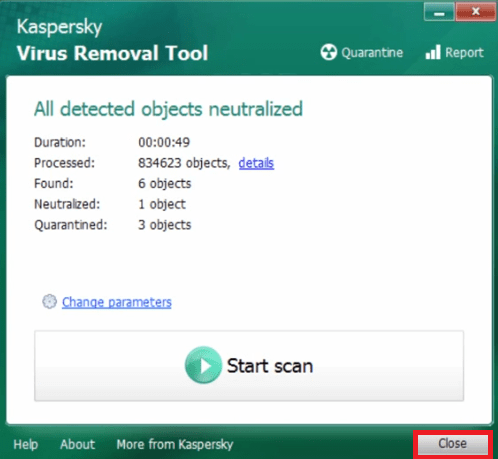Open the Quarantine radiation icon
The image size is (498, 459).
tap(329, 52)
